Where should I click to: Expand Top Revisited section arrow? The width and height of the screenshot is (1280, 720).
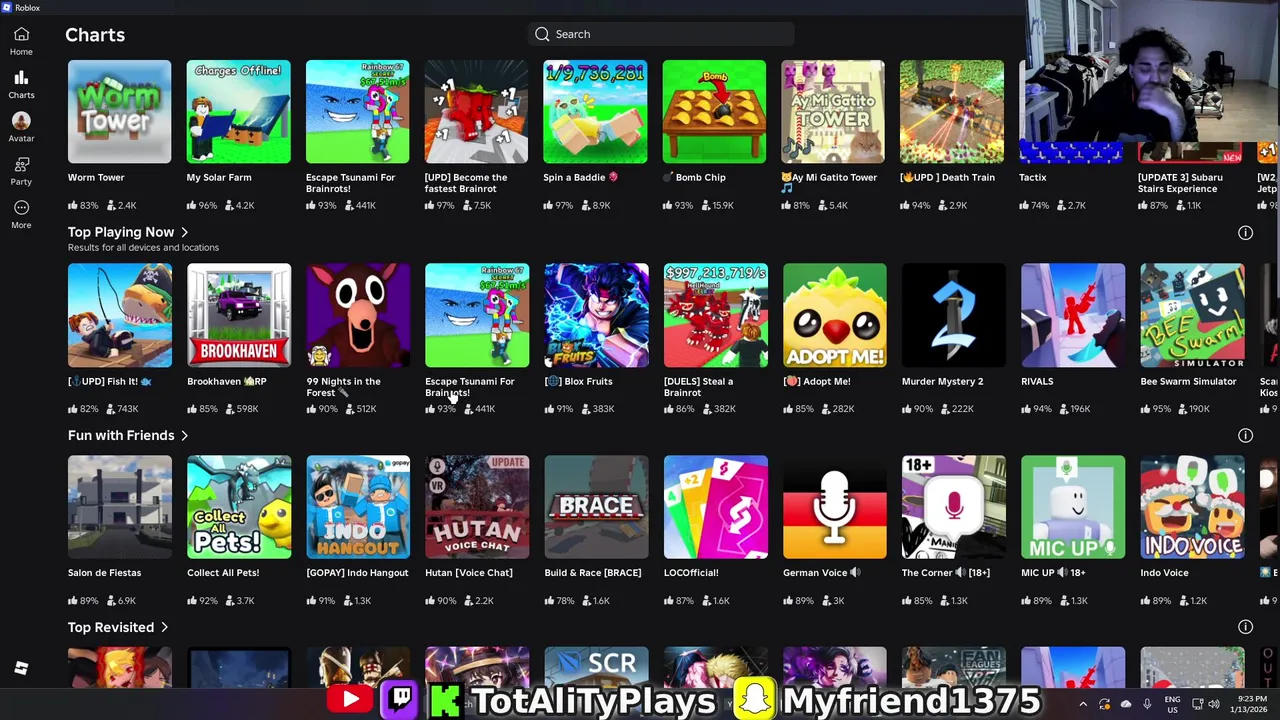point(164,627)
